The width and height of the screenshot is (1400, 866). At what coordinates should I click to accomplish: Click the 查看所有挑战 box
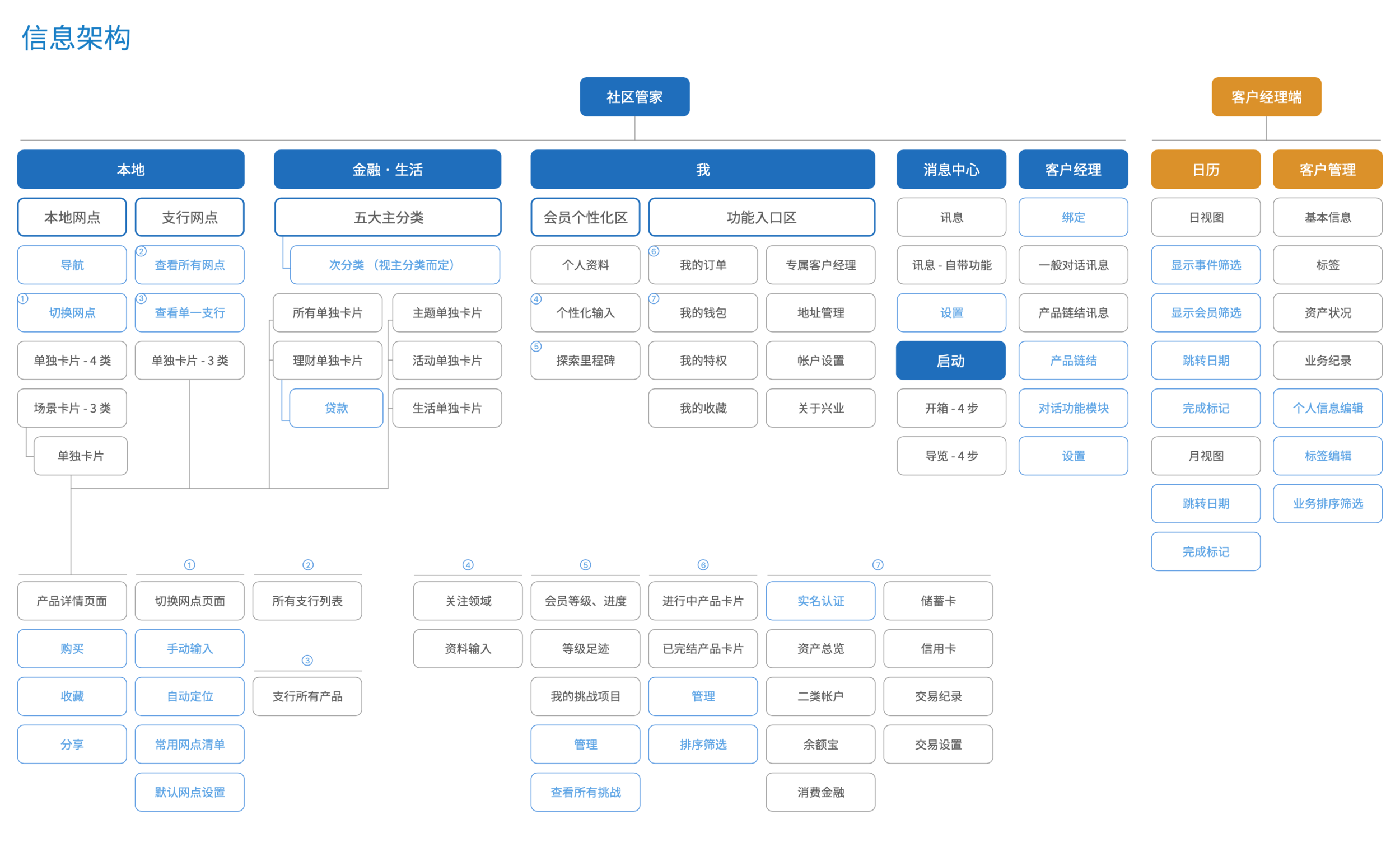coord(585,792)
